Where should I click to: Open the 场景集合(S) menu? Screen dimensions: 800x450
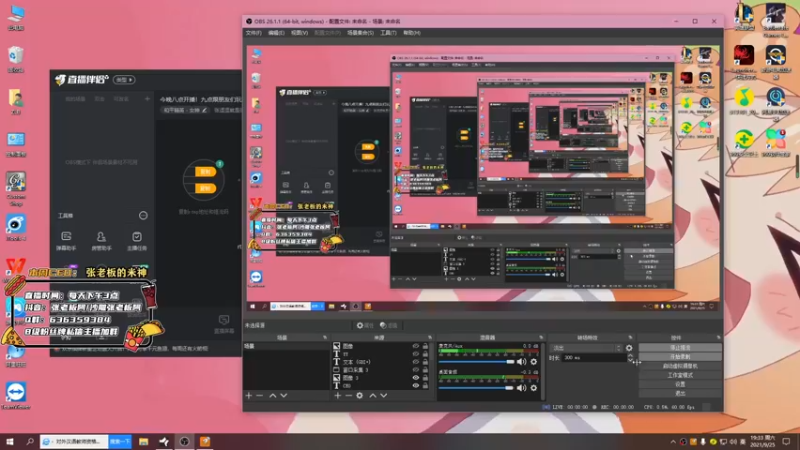pos(360,33)
